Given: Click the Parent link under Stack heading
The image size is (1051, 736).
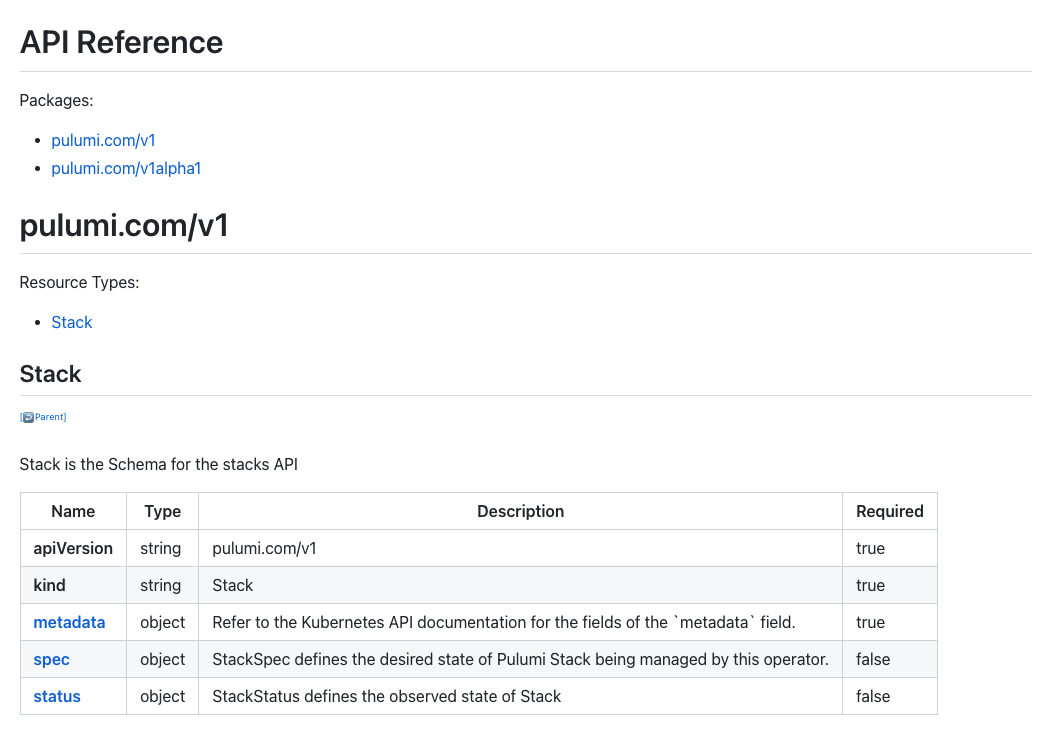Looking at the screenshot, I should tap(50, 417).
